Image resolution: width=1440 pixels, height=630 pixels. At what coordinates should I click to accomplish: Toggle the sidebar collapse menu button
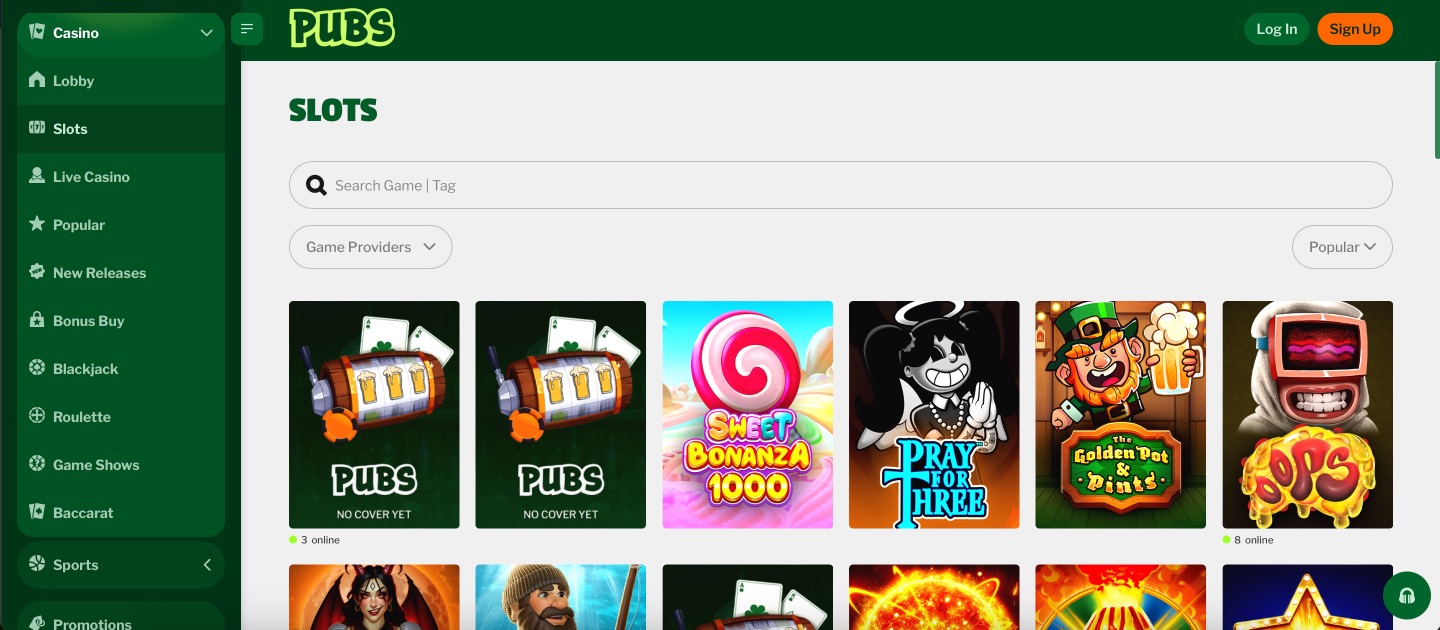[x=247, y=29]
